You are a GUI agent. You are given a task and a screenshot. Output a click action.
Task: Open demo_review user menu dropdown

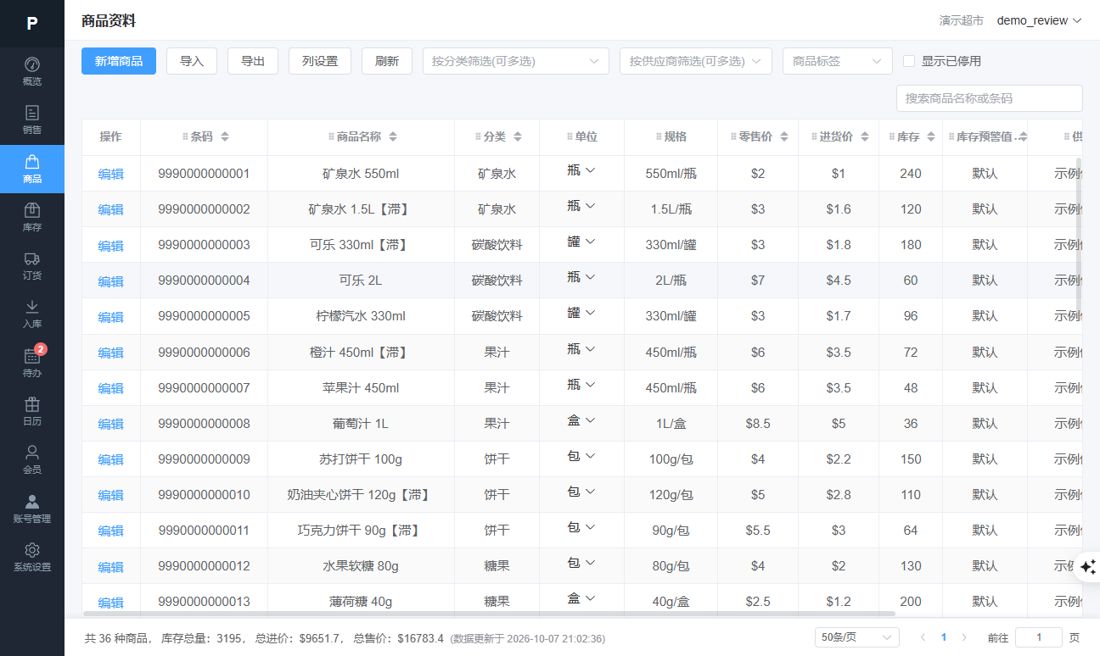point(1038,20)
